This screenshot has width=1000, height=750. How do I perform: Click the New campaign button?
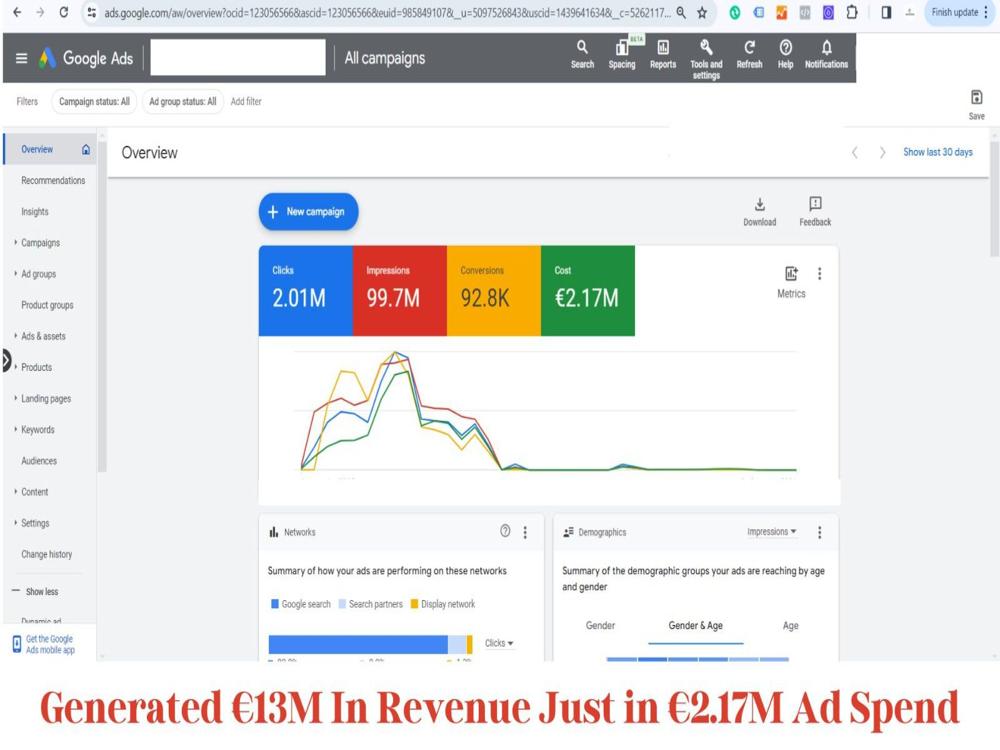point(308,212)
